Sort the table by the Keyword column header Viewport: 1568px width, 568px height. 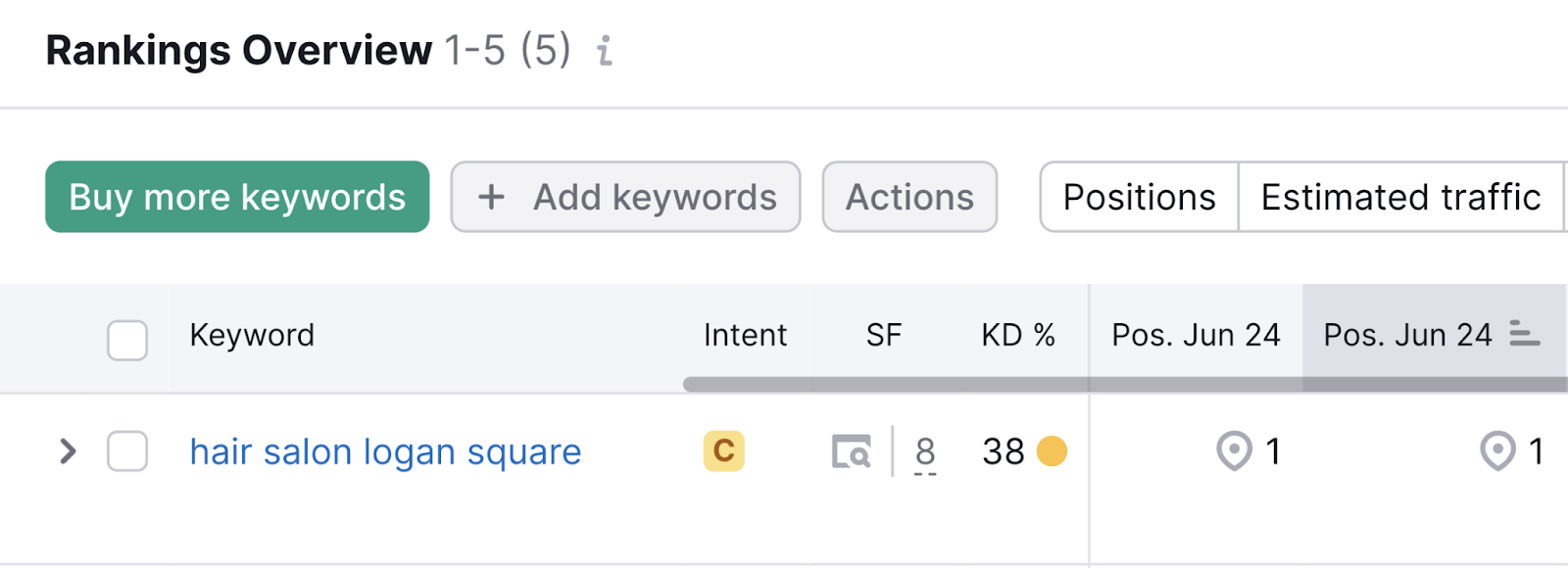pyautogui.click(x=252, y=335)
